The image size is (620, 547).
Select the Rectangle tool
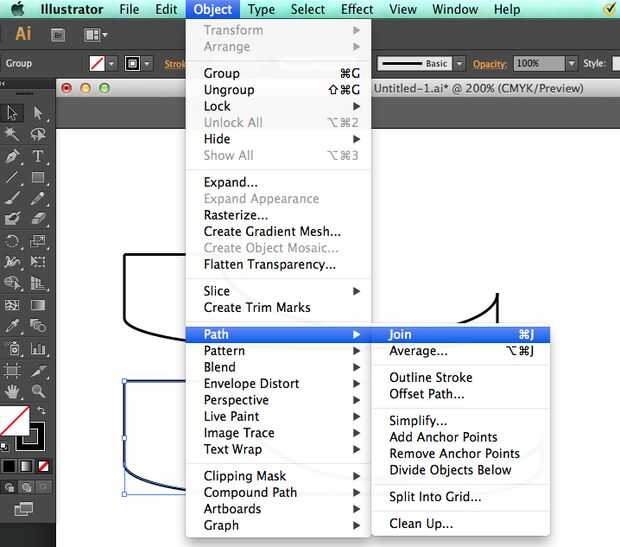[x=38, y=177]
